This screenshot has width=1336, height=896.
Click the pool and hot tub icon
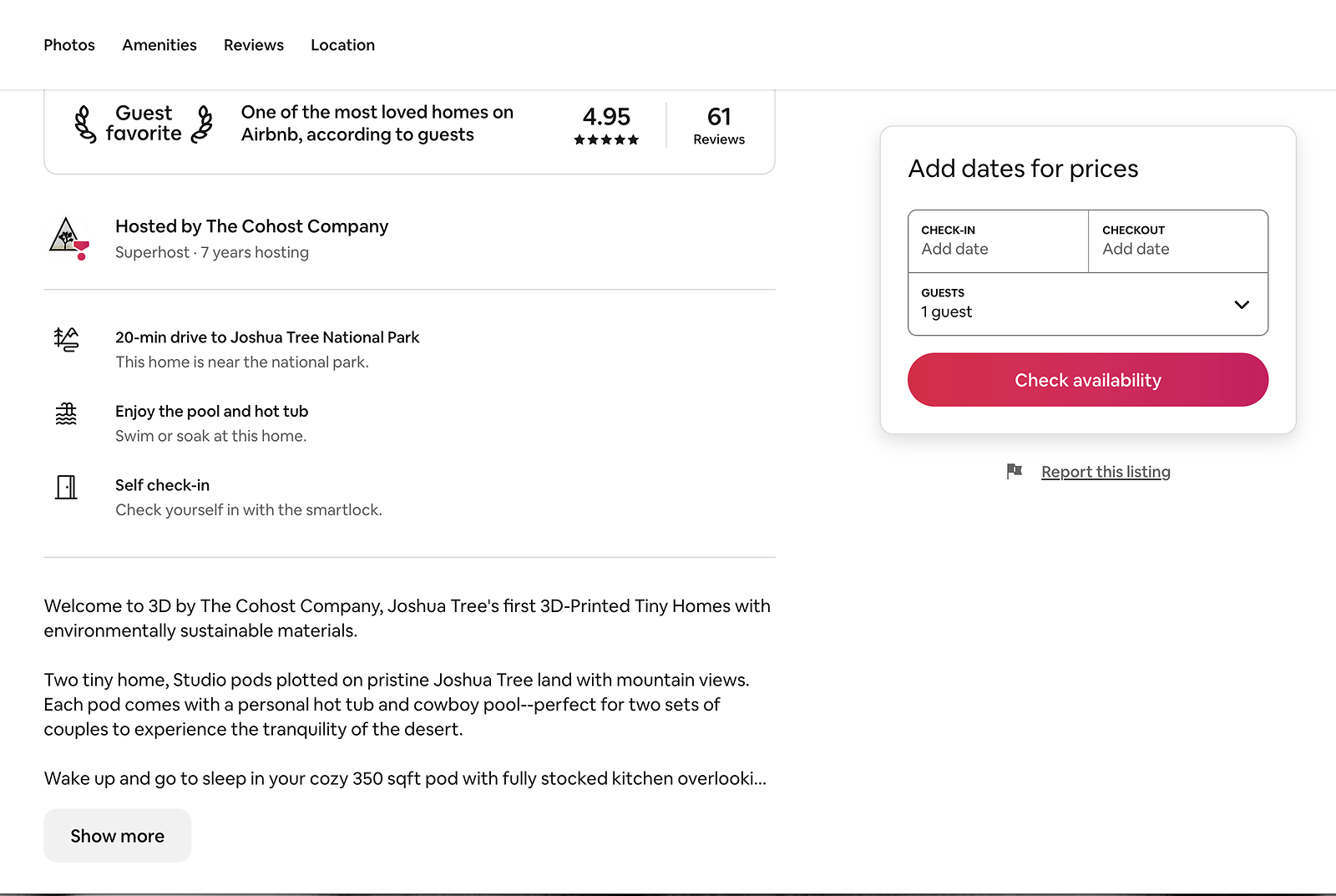click(x=66, y=413)
